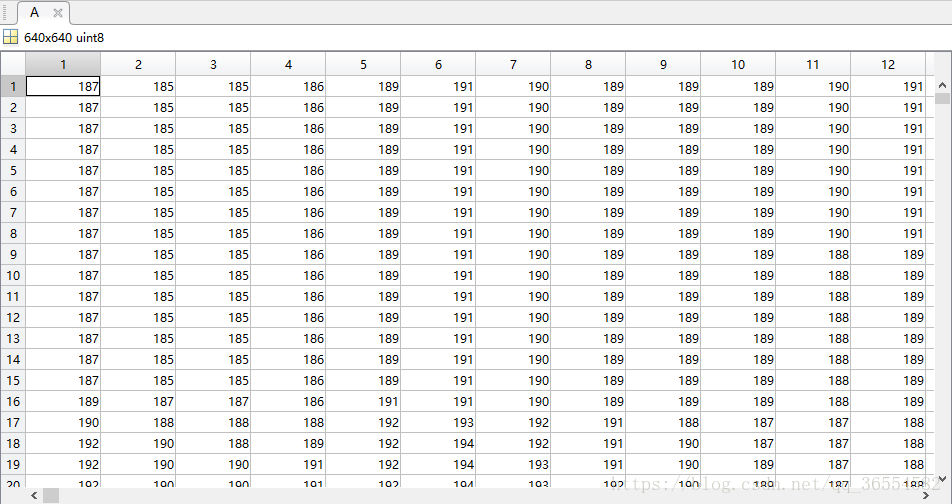The width and height of the screenshot is (952, 504).
Task: Select cell 191 in row 1, column 12
Action: pos(888,86)
